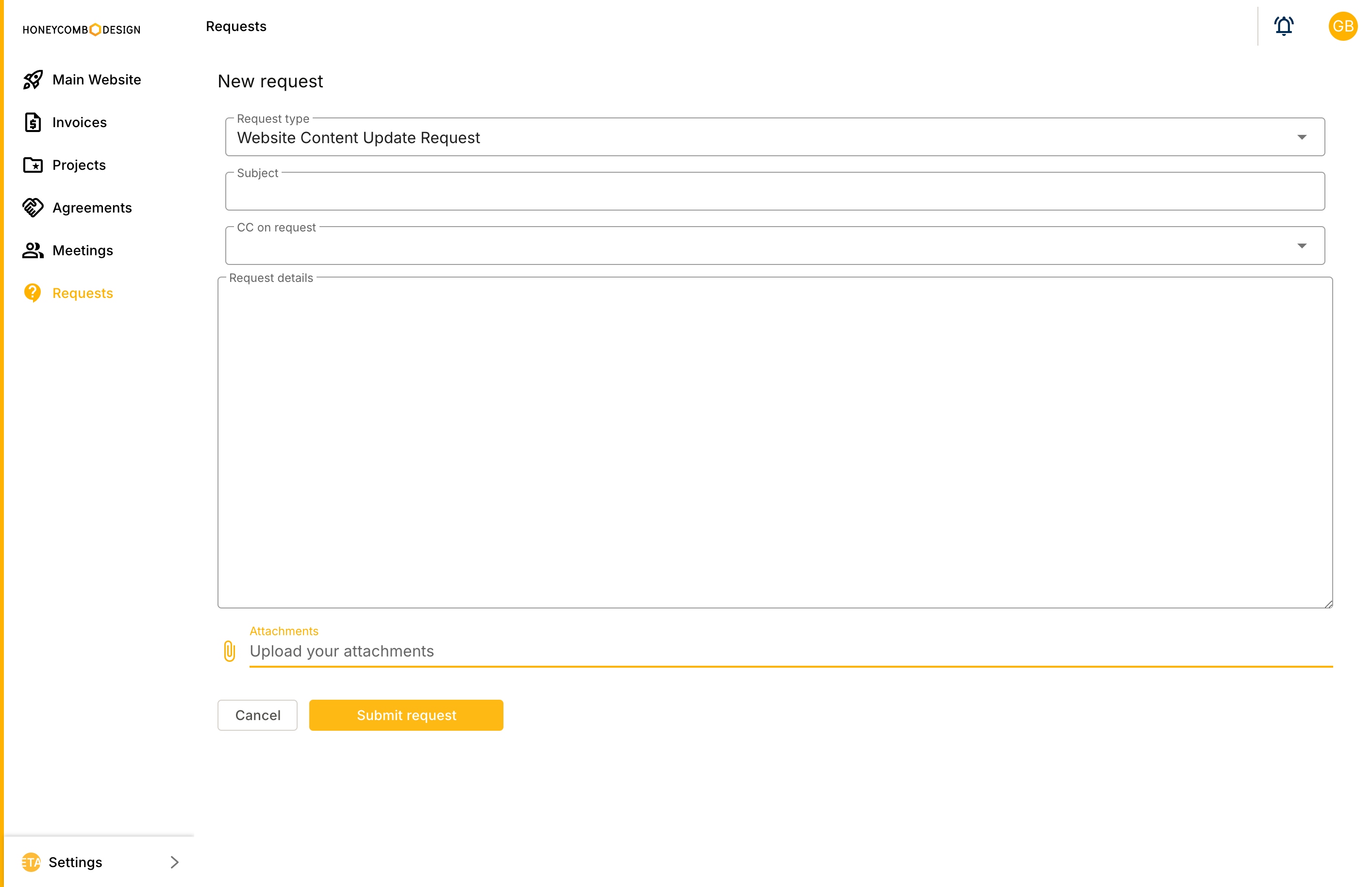The width and height of the screenshot is (1372, 887).
Task: Open the Agreements menu item
Action: pyautogui.click(x=92, y=207)
